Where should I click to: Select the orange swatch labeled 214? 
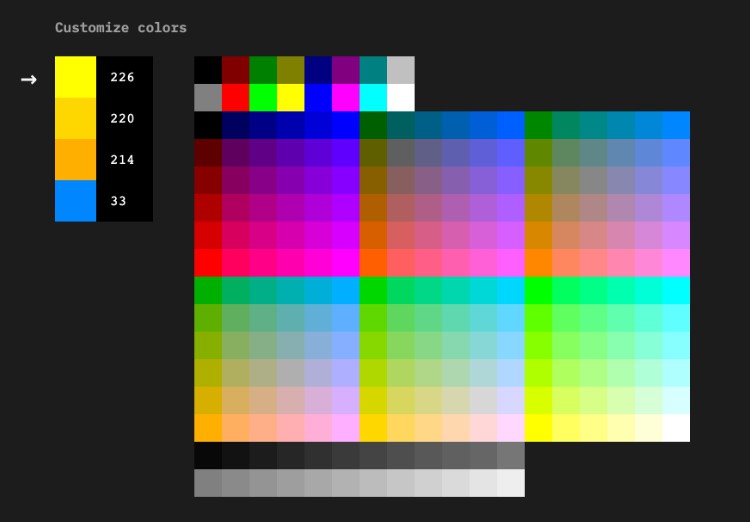coord(76,159)
